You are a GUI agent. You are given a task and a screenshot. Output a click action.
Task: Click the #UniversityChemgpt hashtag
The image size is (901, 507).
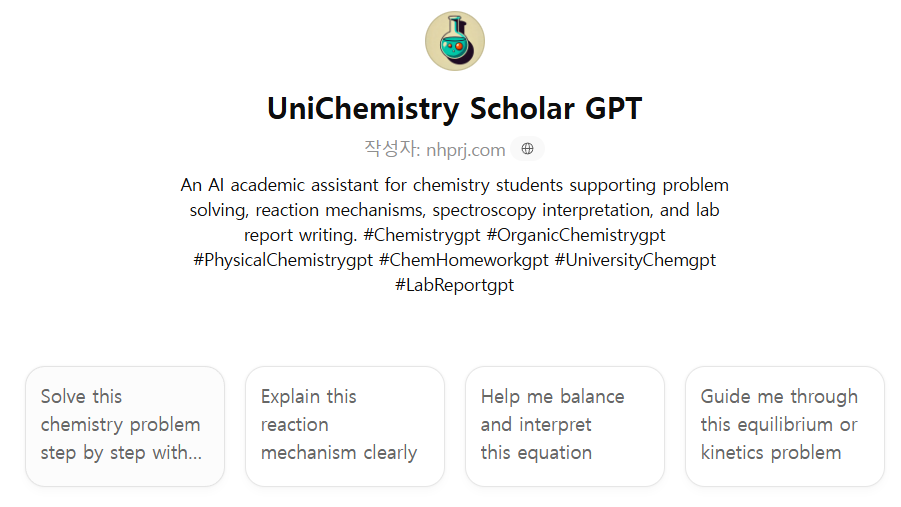(x=635, y=260)
